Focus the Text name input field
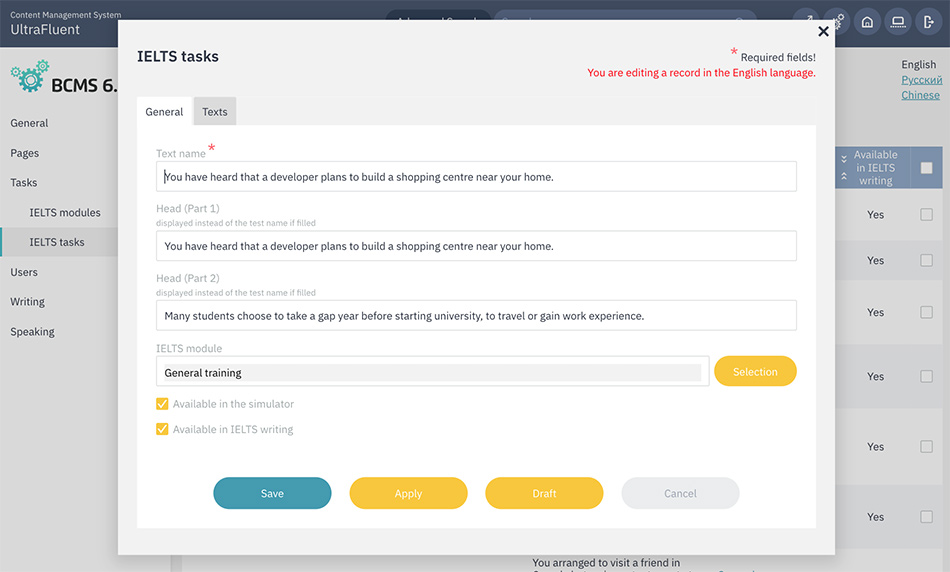Viewport: 950px width, 572px height. [x=476, y=176]
